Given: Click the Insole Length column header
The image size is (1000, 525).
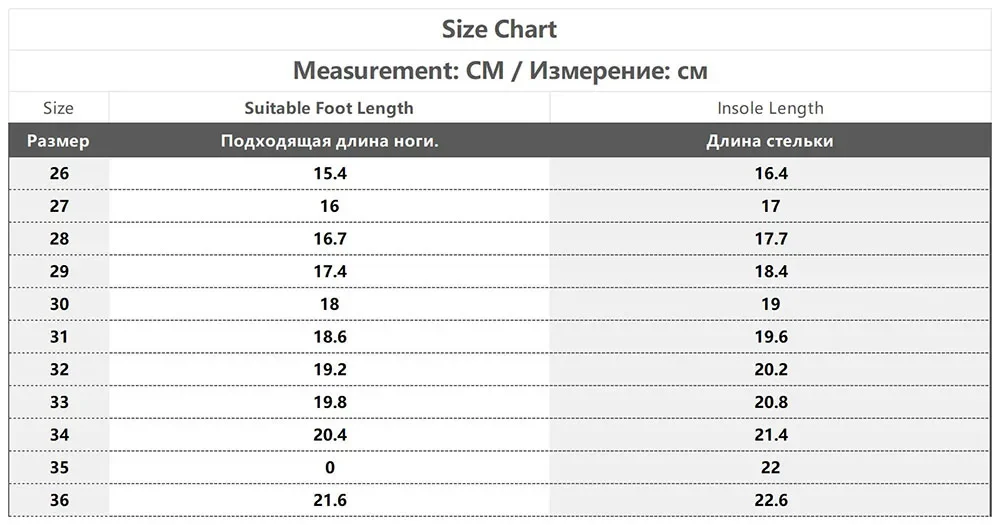Looking at the screenshot, I should (770, 108).
